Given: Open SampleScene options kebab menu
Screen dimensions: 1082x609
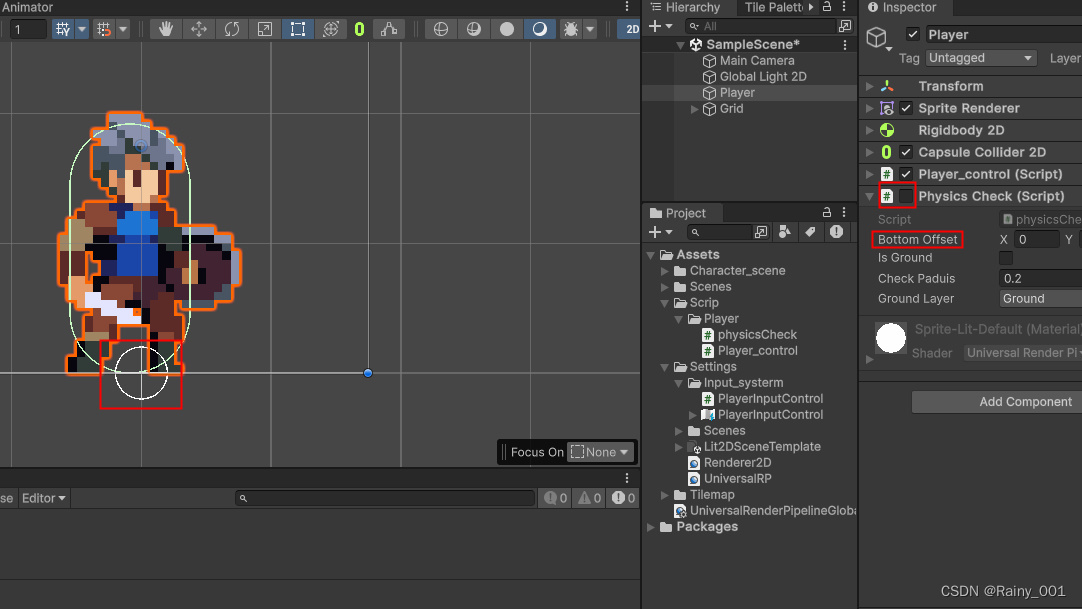Looking at the screenshot, I should (x=845, y=45).
